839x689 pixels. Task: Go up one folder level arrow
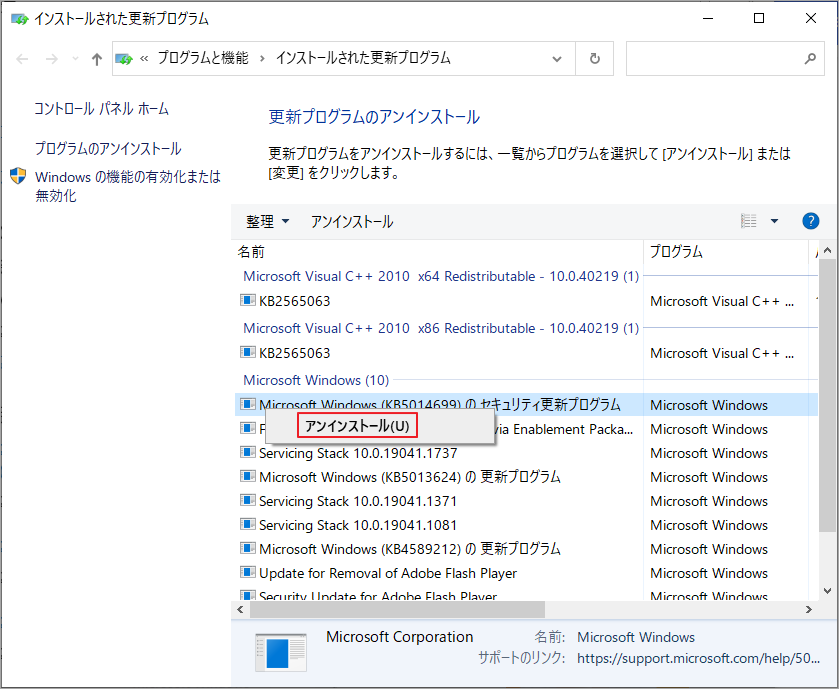point(97,59)
